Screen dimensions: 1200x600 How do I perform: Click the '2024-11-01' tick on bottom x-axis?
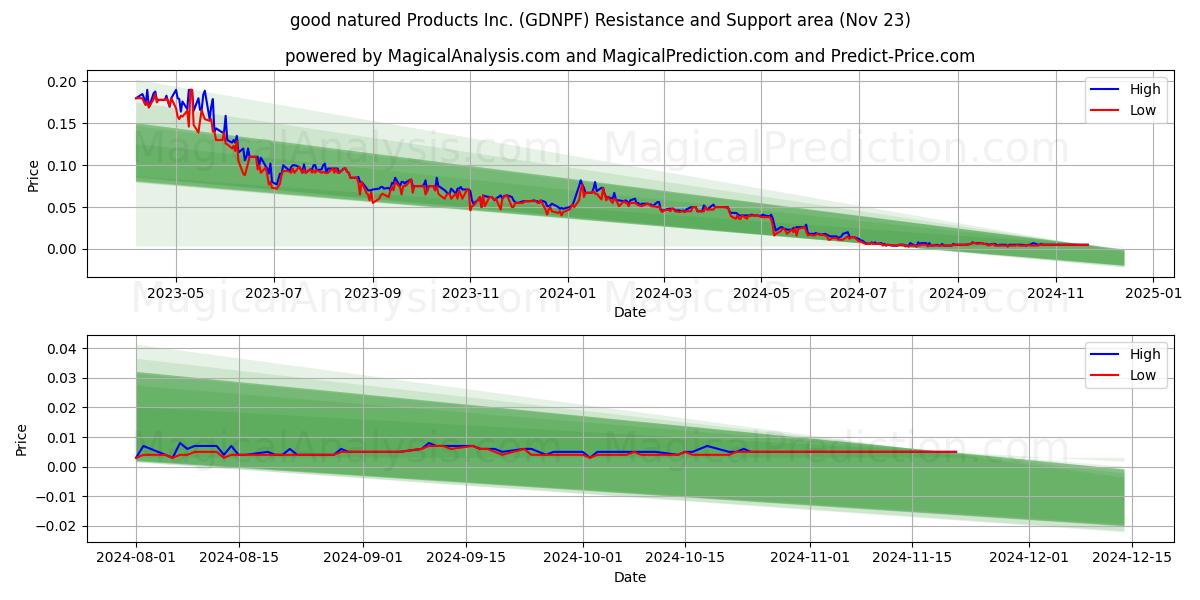tap(811, 558)
